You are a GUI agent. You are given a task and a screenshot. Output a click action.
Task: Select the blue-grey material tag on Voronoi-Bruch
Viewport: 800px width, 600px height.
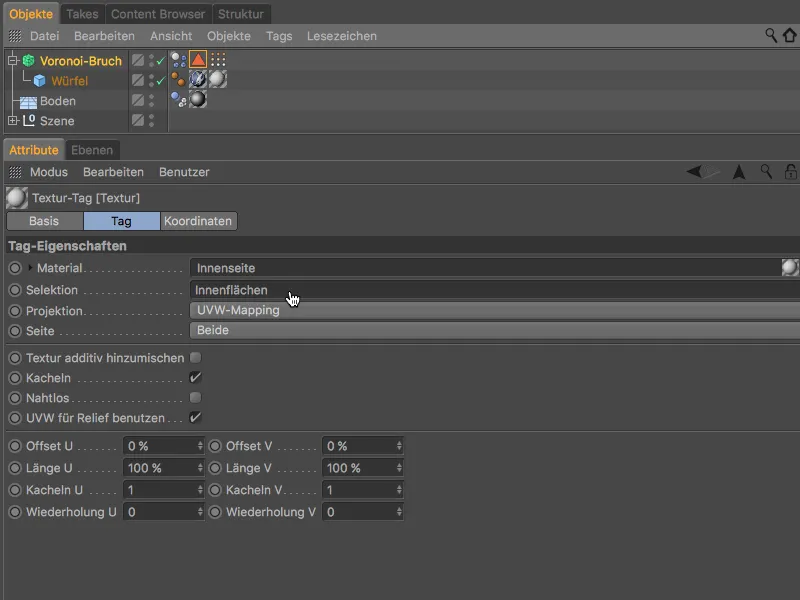pos(178,60)
